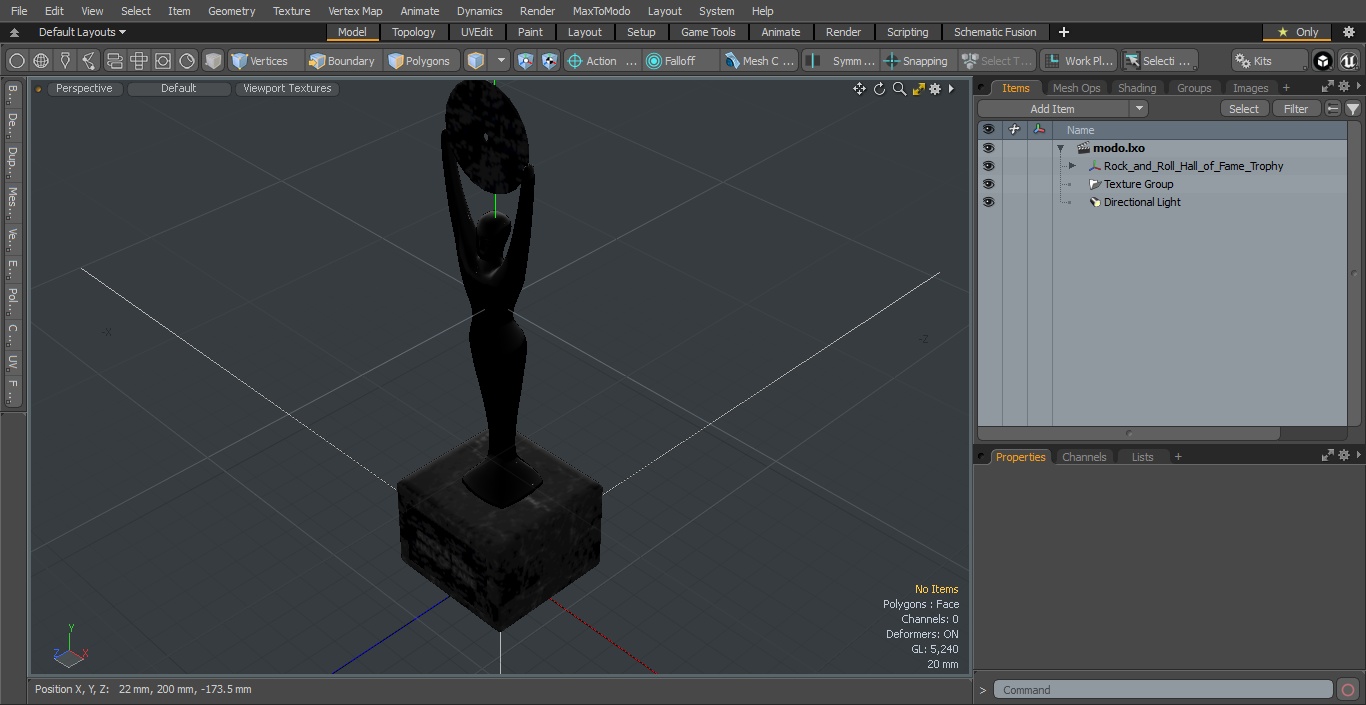Toggle Snapping on
The image size is (1366, 705).
[918, 61]
